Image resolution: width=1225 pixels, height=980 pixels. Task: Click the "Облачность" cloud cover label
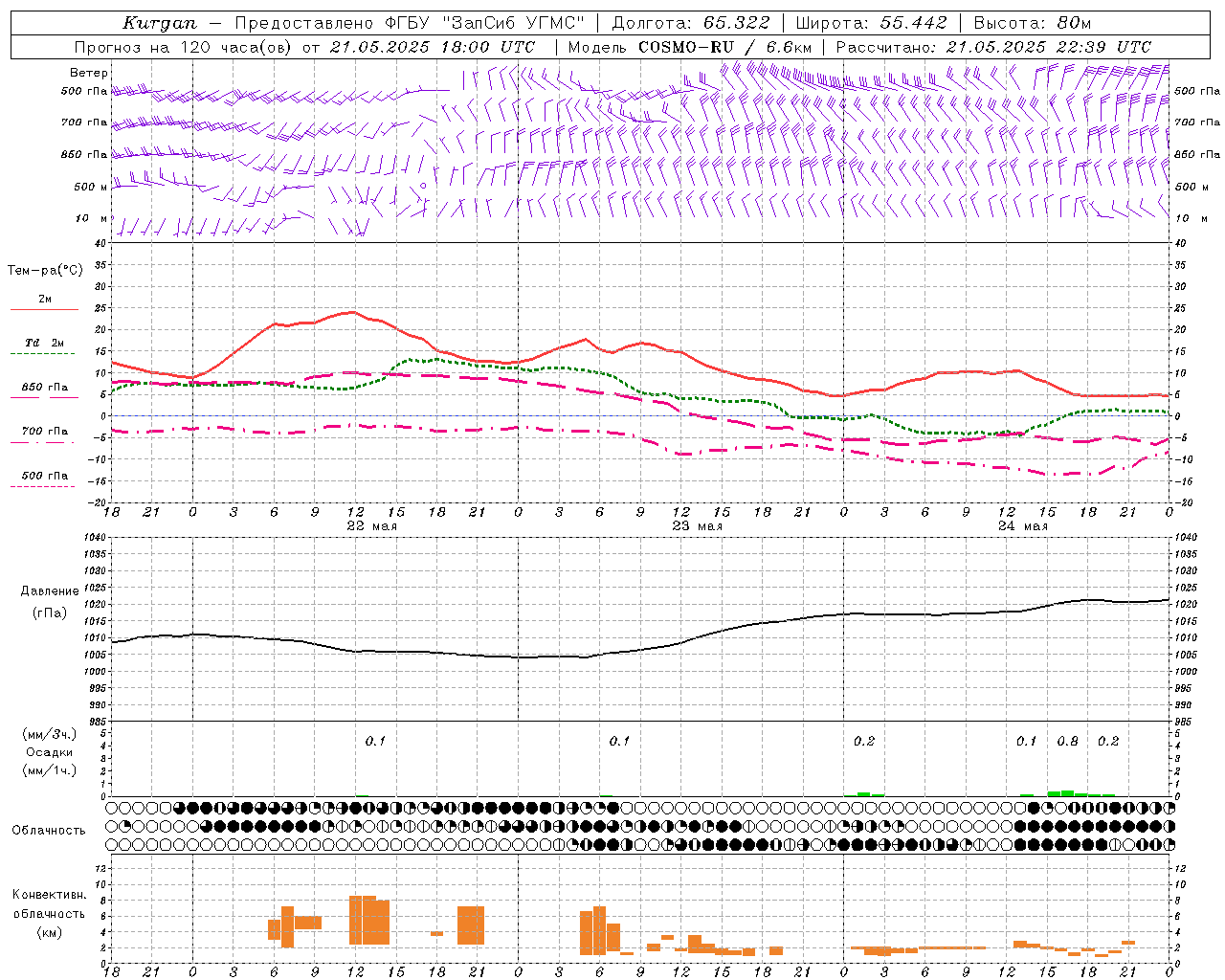(49, 831)
